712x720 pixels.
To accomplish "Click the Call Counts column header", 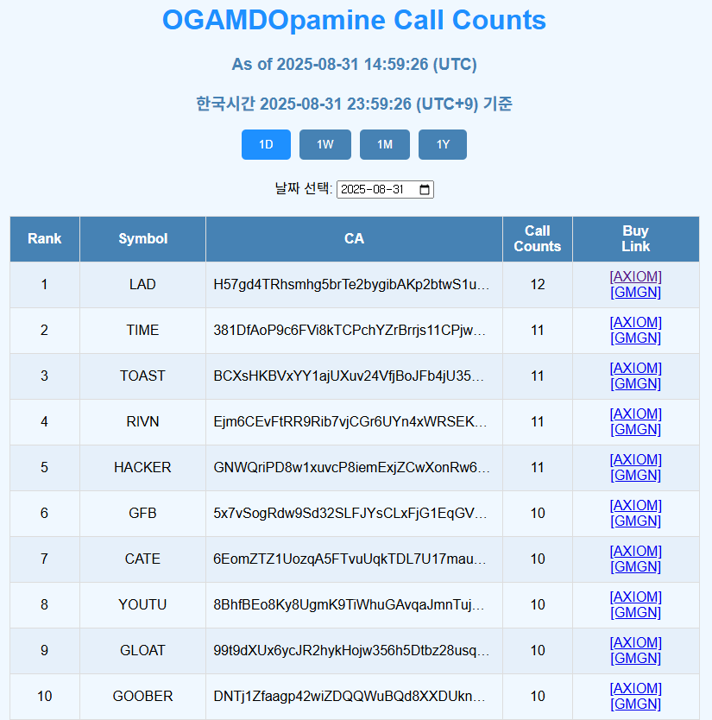I will point(537,239).
